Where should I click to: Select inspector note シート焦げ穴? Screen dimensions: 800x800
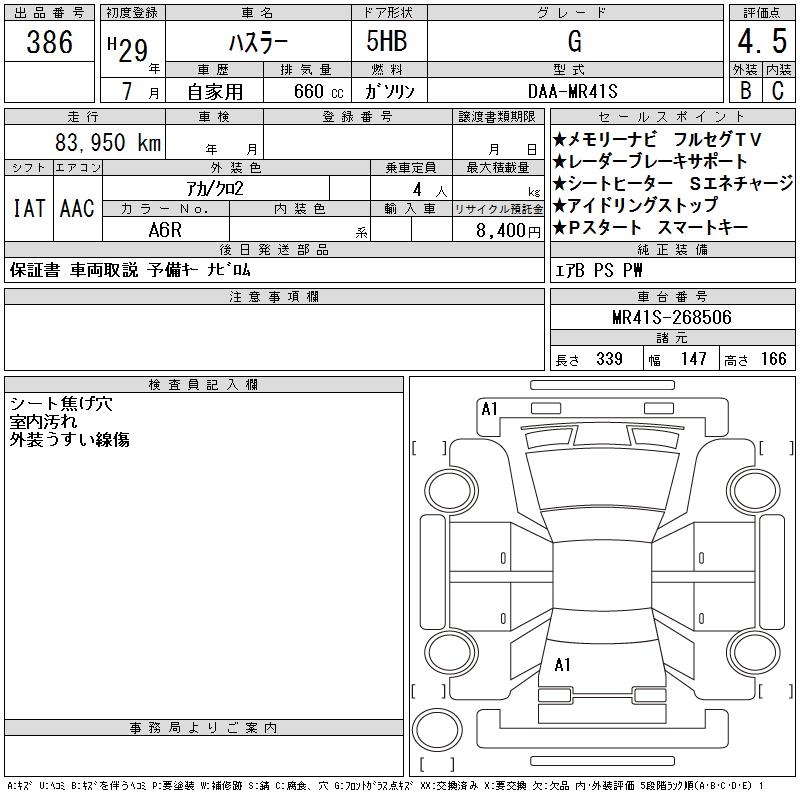coord(61,404)
